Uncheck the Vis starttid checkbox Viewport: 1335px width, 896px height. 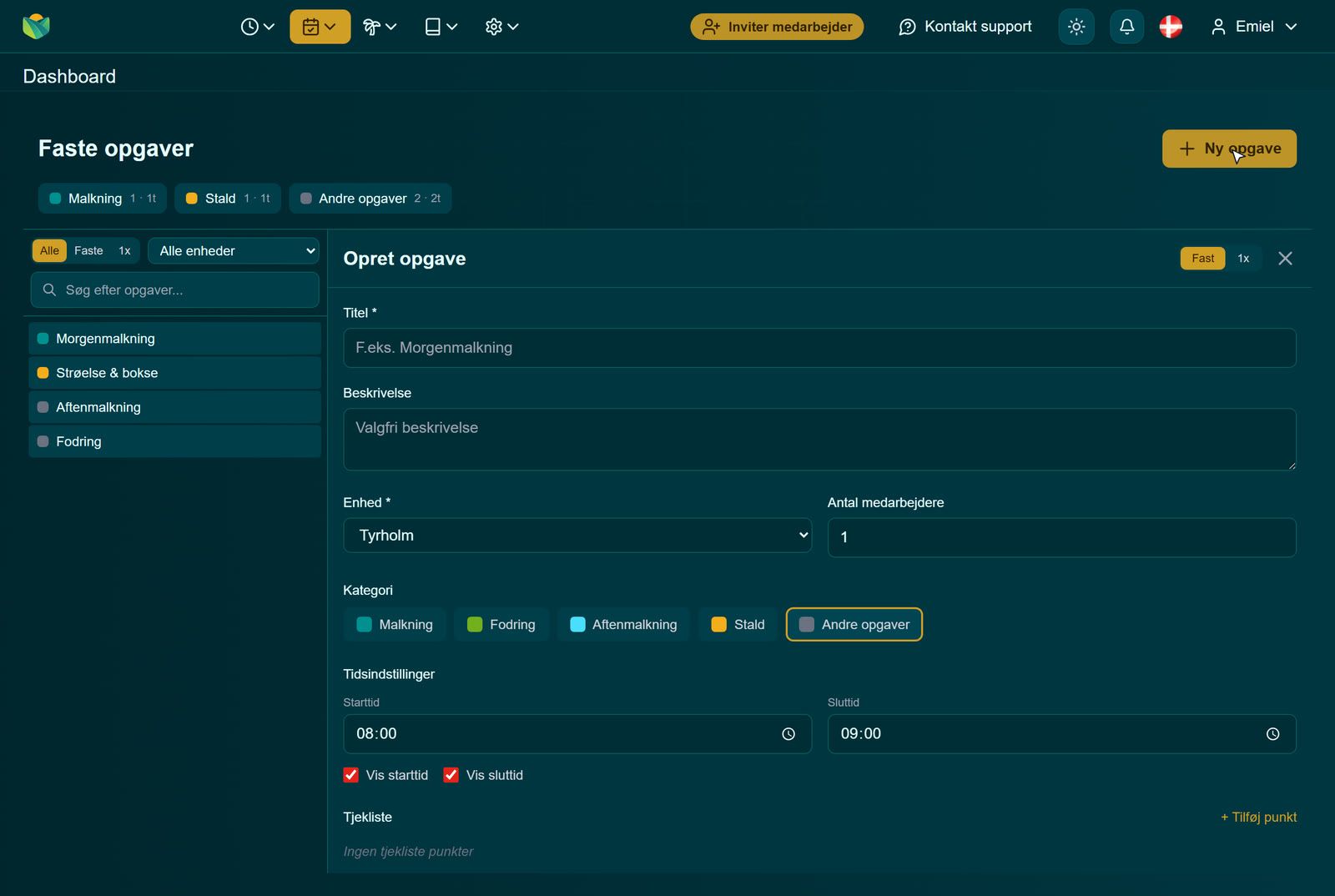coord(351,775)
